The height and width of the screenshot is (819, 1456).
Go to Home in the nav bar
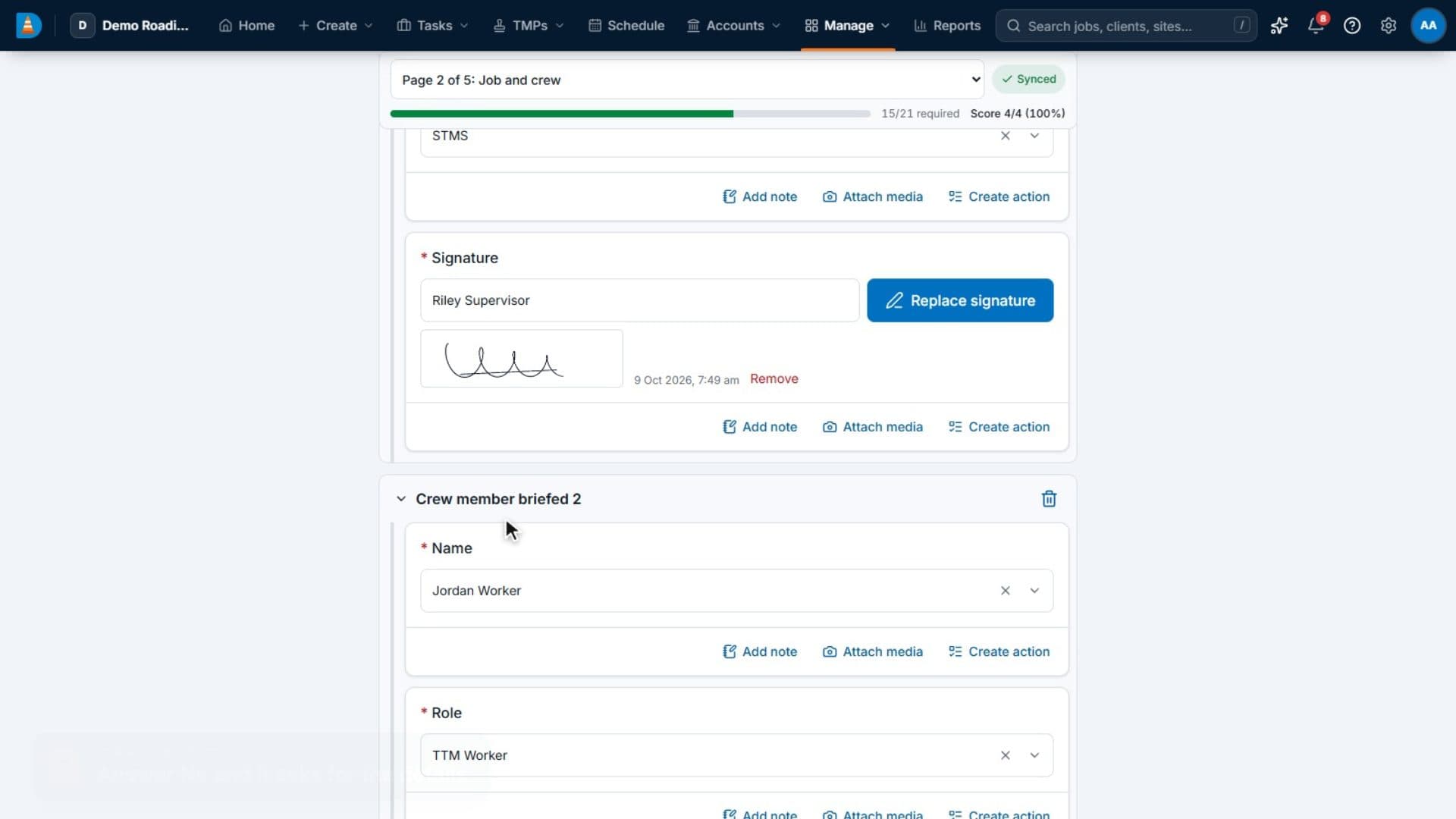[246, 26]
